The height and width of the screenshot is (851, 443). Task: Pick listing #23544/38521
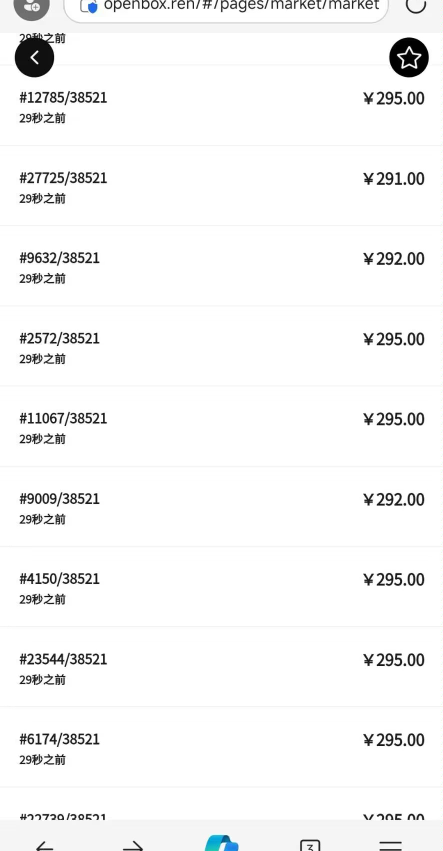[x=222, y=667]
